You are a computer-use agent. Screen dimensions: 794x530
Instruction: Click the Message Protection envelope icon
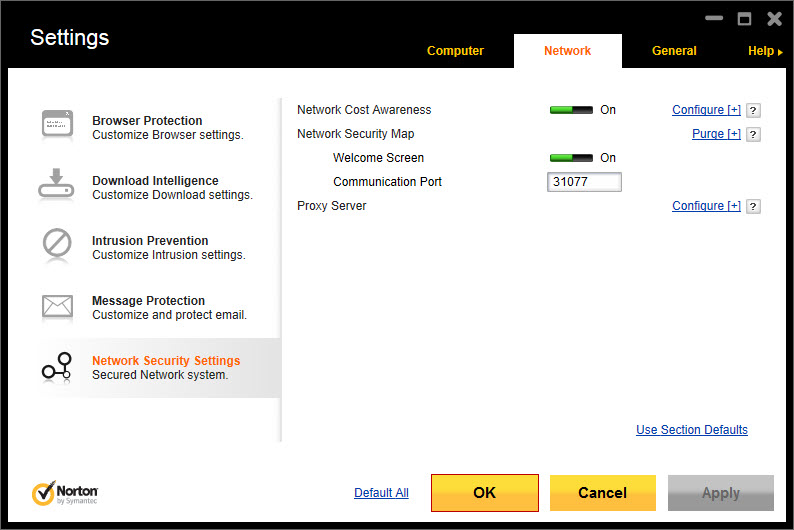pyautogui.click(x=57, y=306)
